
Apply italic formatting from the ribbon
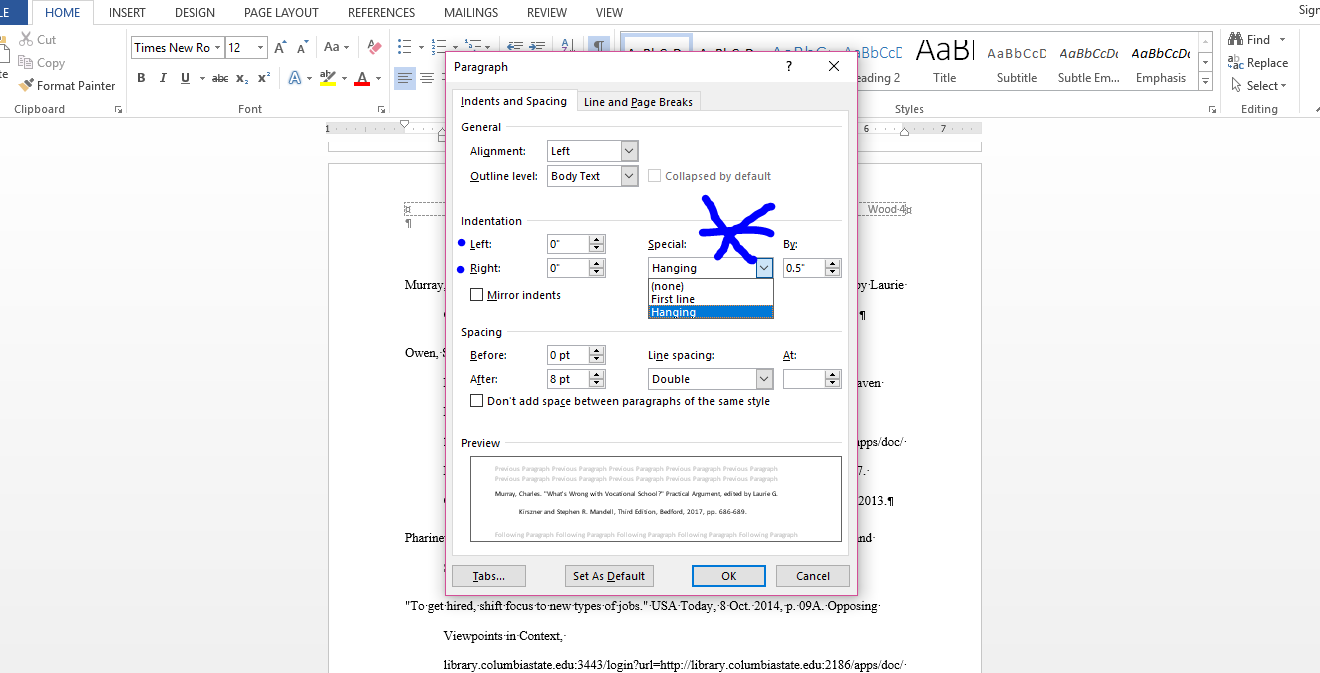(162, 77)
